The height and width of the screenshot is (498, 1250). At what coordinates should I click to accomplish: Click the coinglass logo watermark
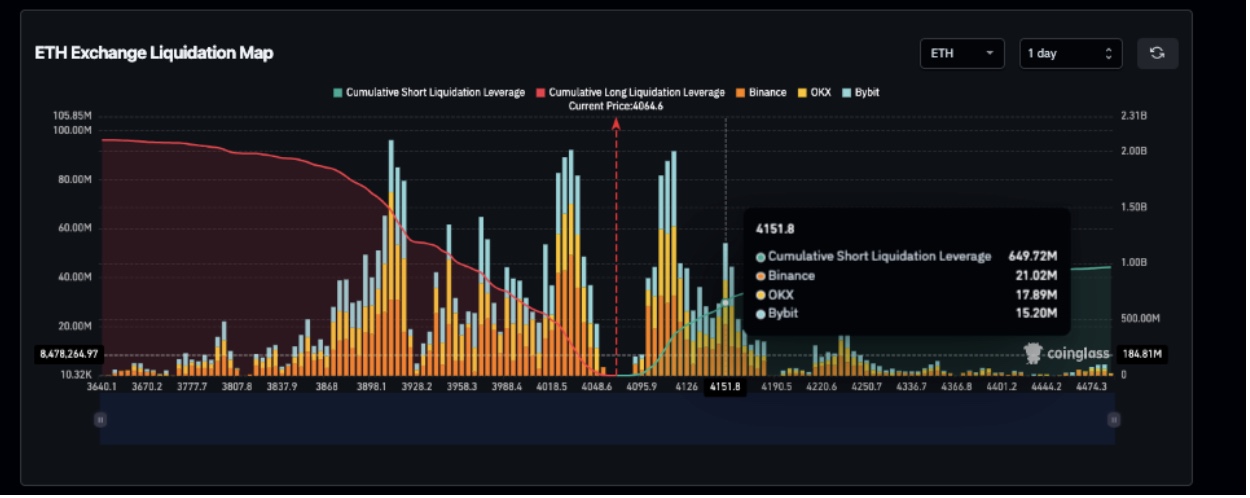coord(1067,353)
